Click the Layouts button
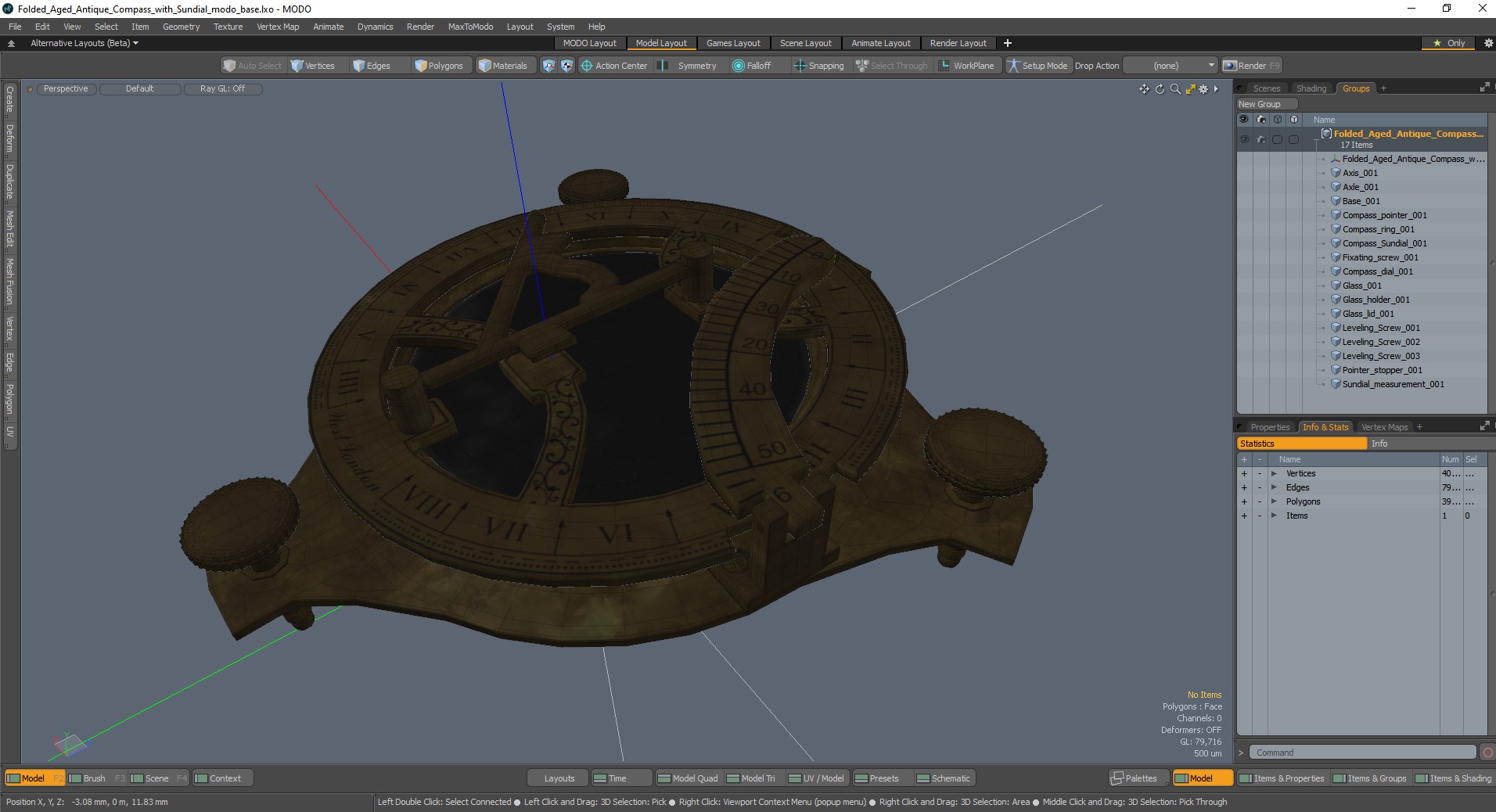 559,778
